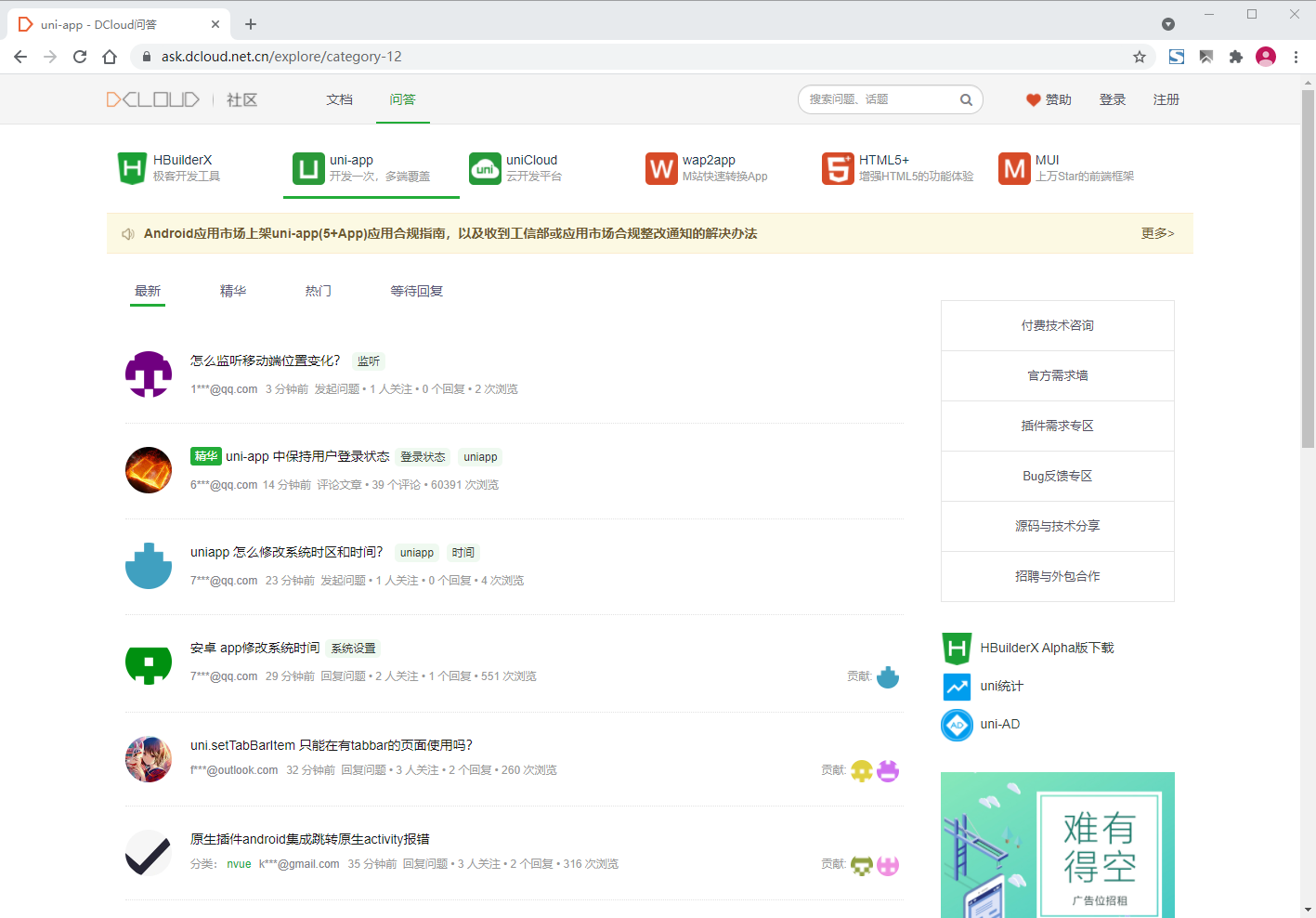This screenshot has width=1316, height=918.
Task: Focus the 搜索问题、话题 search field
Action: tap(878, 99)
